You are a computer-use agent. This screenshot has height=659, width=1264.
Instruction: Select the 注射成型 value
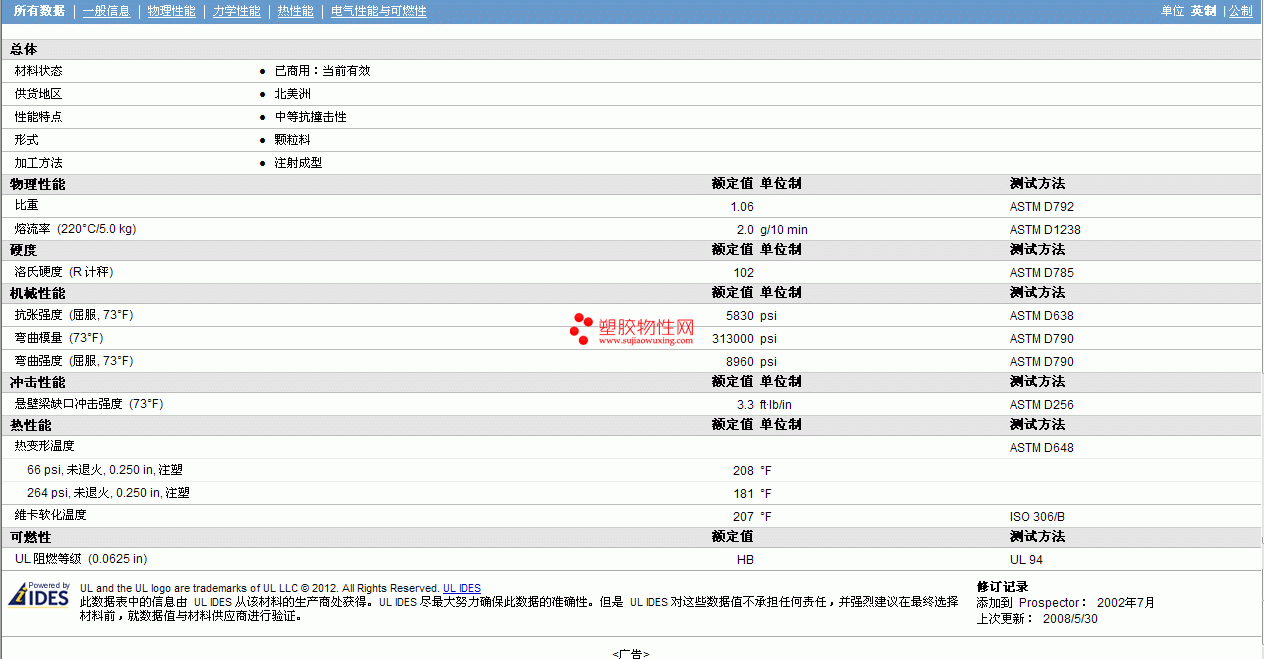pos(298,163)
